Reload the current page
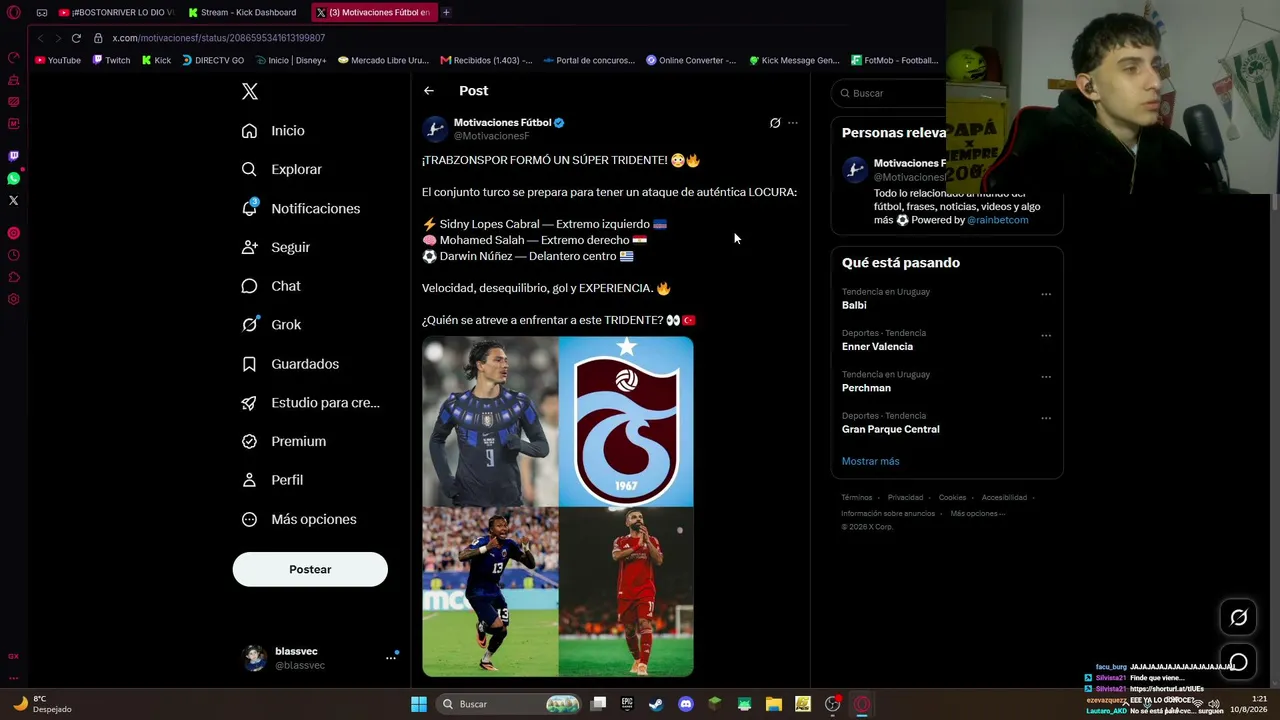Screen dimensions: 1280x720 coord(76,38)
